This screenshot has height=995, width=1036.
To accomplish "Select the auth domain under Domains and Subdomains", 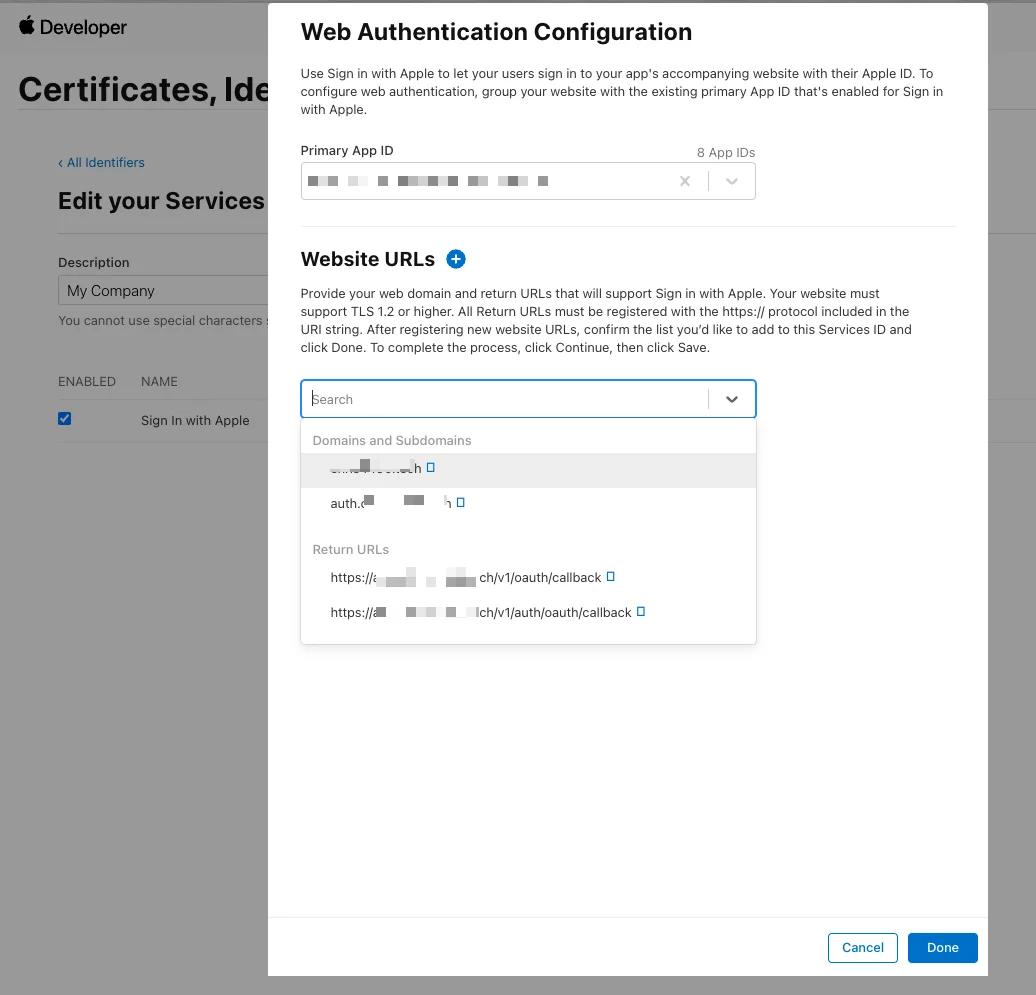I will [390, 502].
